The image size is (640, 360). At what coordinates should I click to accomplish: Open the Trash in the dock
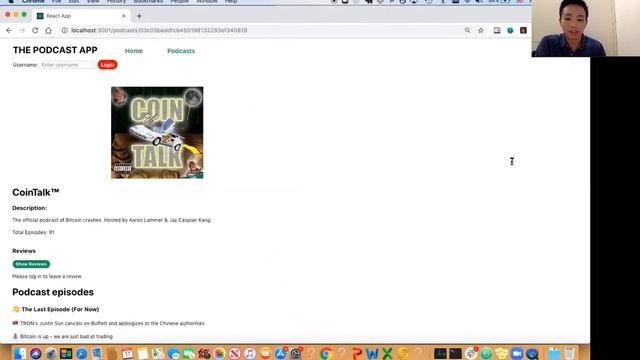tap(570, 353)
